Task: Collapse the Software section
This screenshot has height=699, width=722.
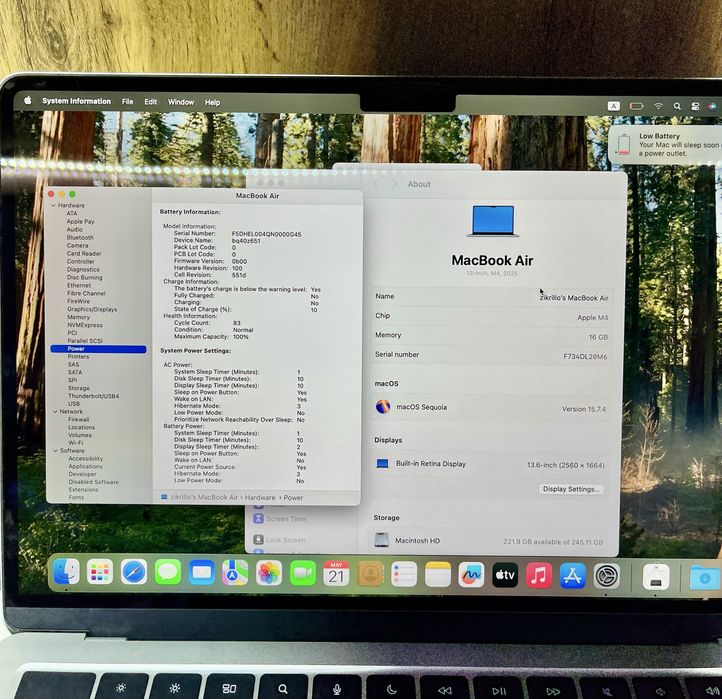Action: [56, 451]
